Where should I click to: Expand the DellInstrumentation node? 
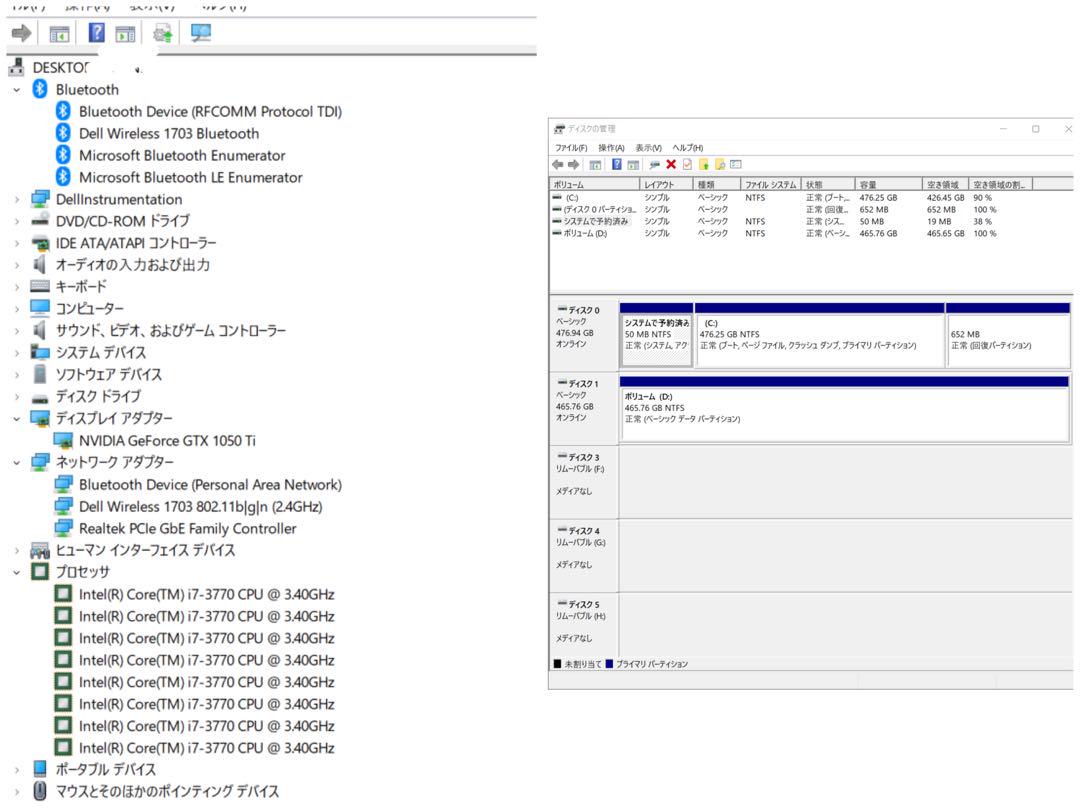tap(17, 200)
